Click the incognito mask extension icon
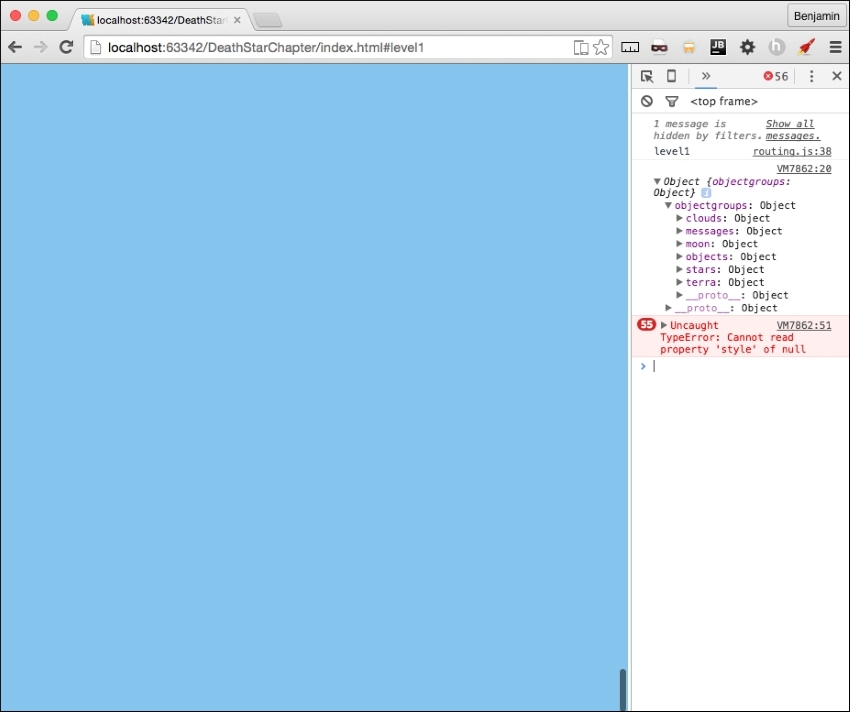This screenshot has height=712, width=850. point(660,46)
